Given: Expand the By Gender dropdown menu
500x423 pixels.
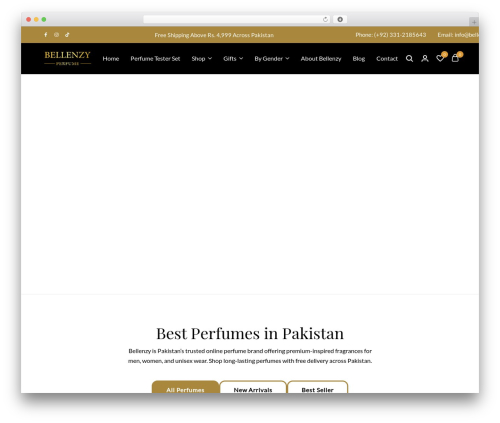Looking at the screenshot, I should tap(272, 59).
